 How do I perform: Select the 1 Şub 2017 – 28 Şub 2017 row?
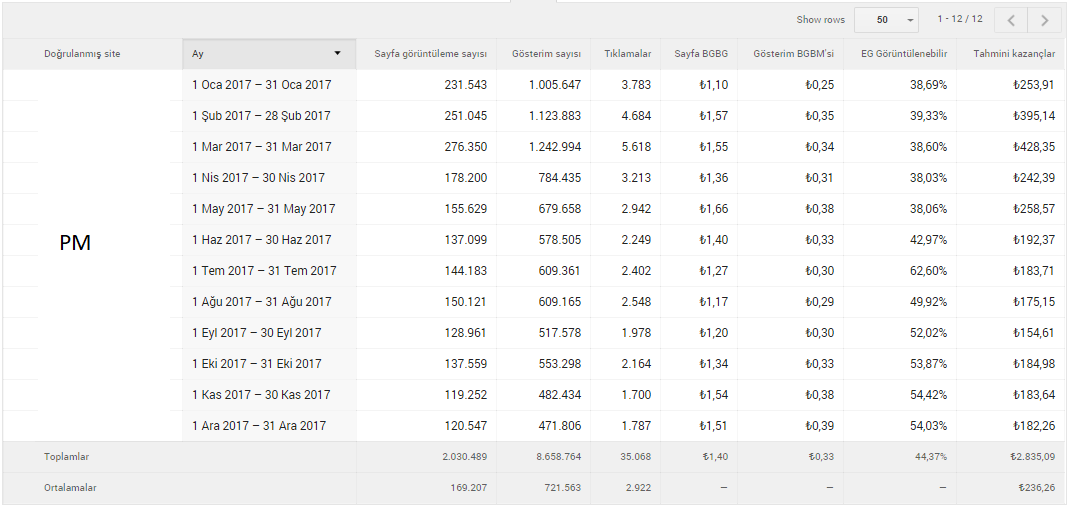tap(534, 116)
